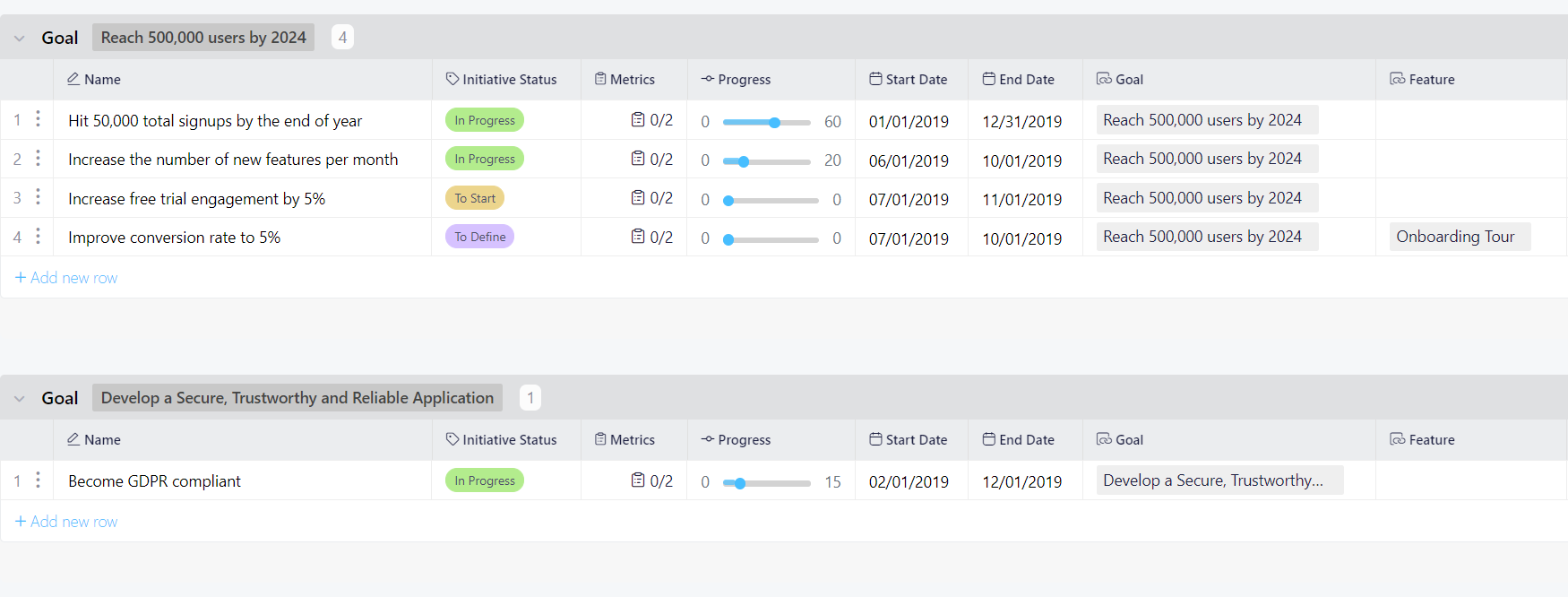Select start date 02/01/2019
The height and width of the screenshot is (597, 1568).
coord(909,482)
